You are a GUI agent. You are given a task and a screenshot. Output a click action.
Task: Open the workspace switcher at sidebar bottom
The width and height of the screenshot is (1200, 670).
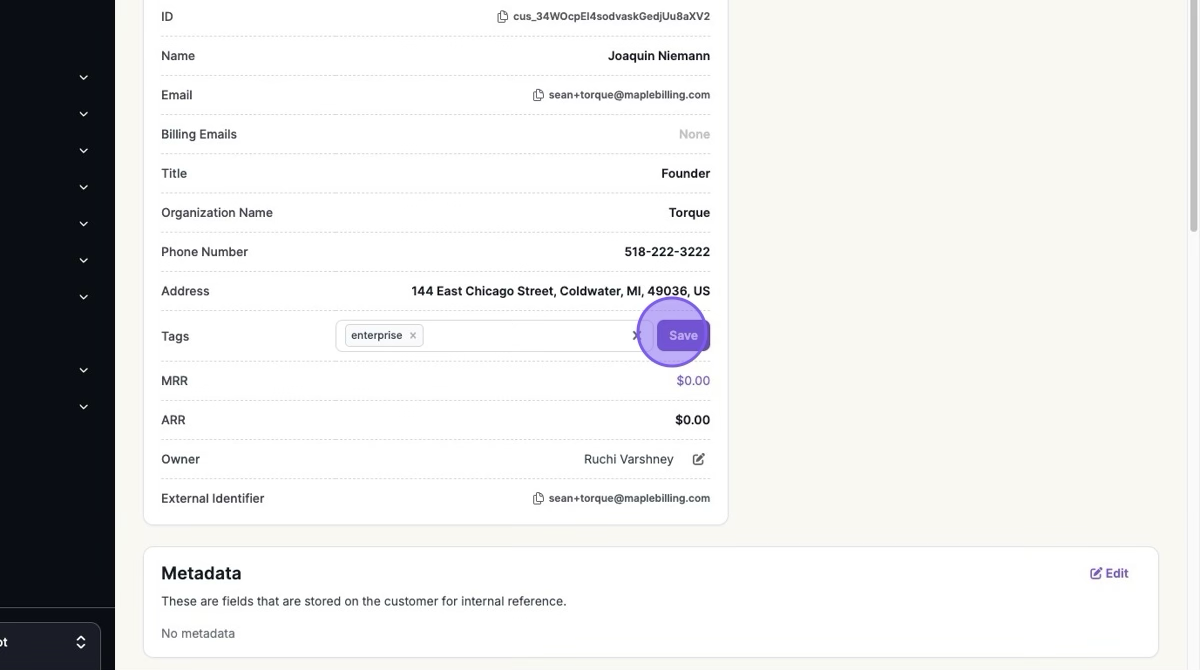click(x=81, y=643)
